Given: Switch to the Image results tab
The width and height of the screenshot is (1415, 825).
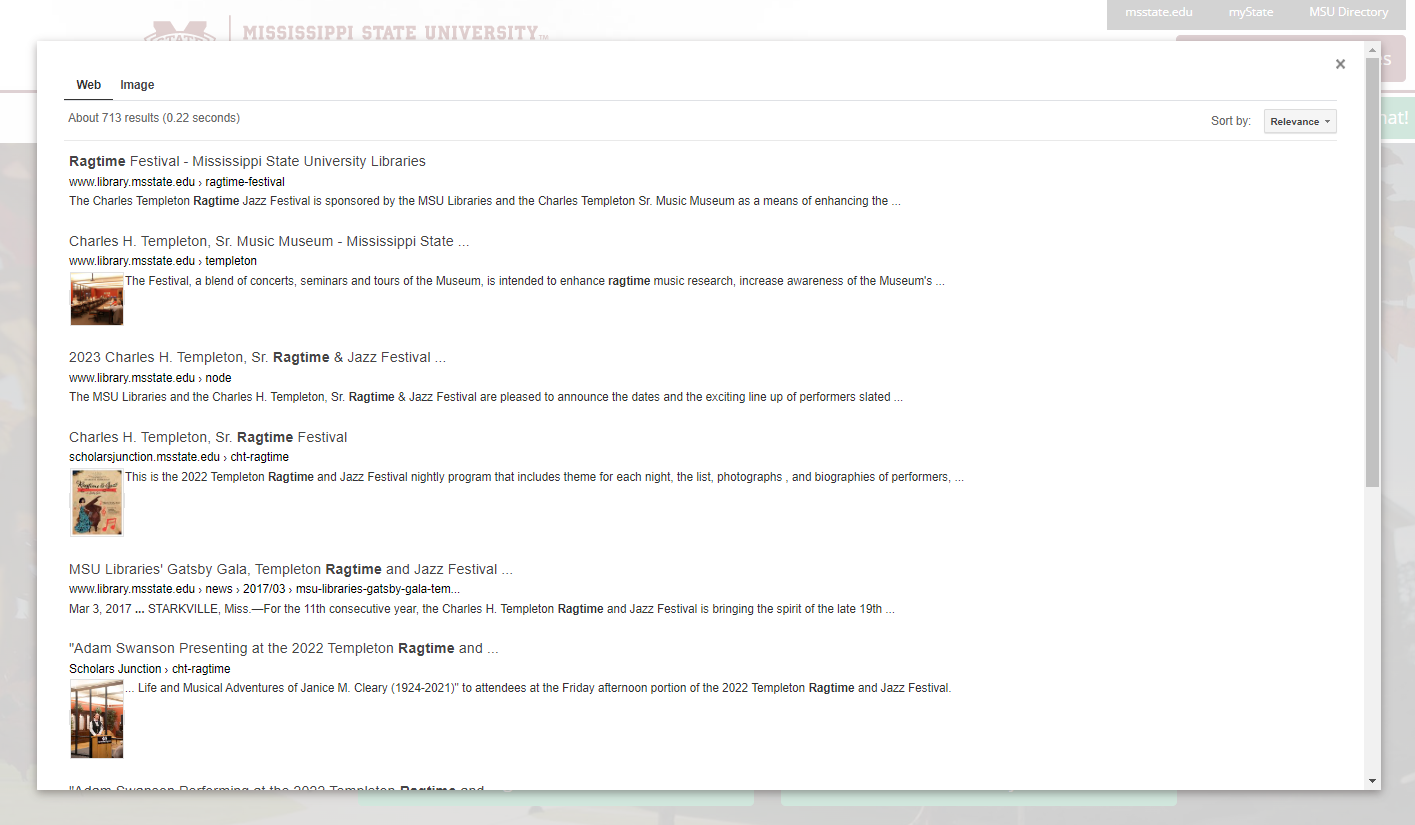Looking at the screenshot, I should [137, 85].
